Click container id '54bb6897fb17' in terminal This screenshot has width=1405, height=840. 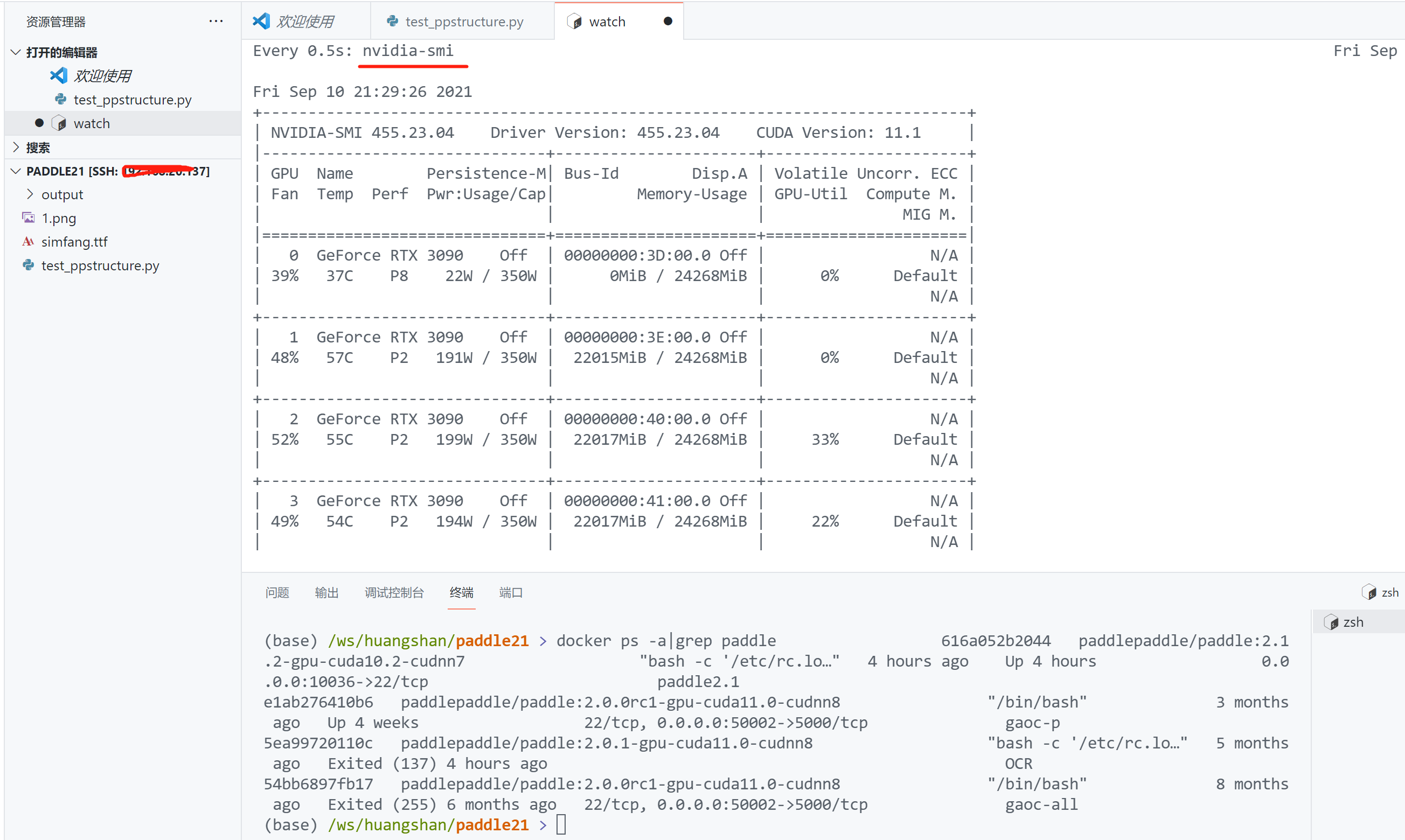coord(318,784)
